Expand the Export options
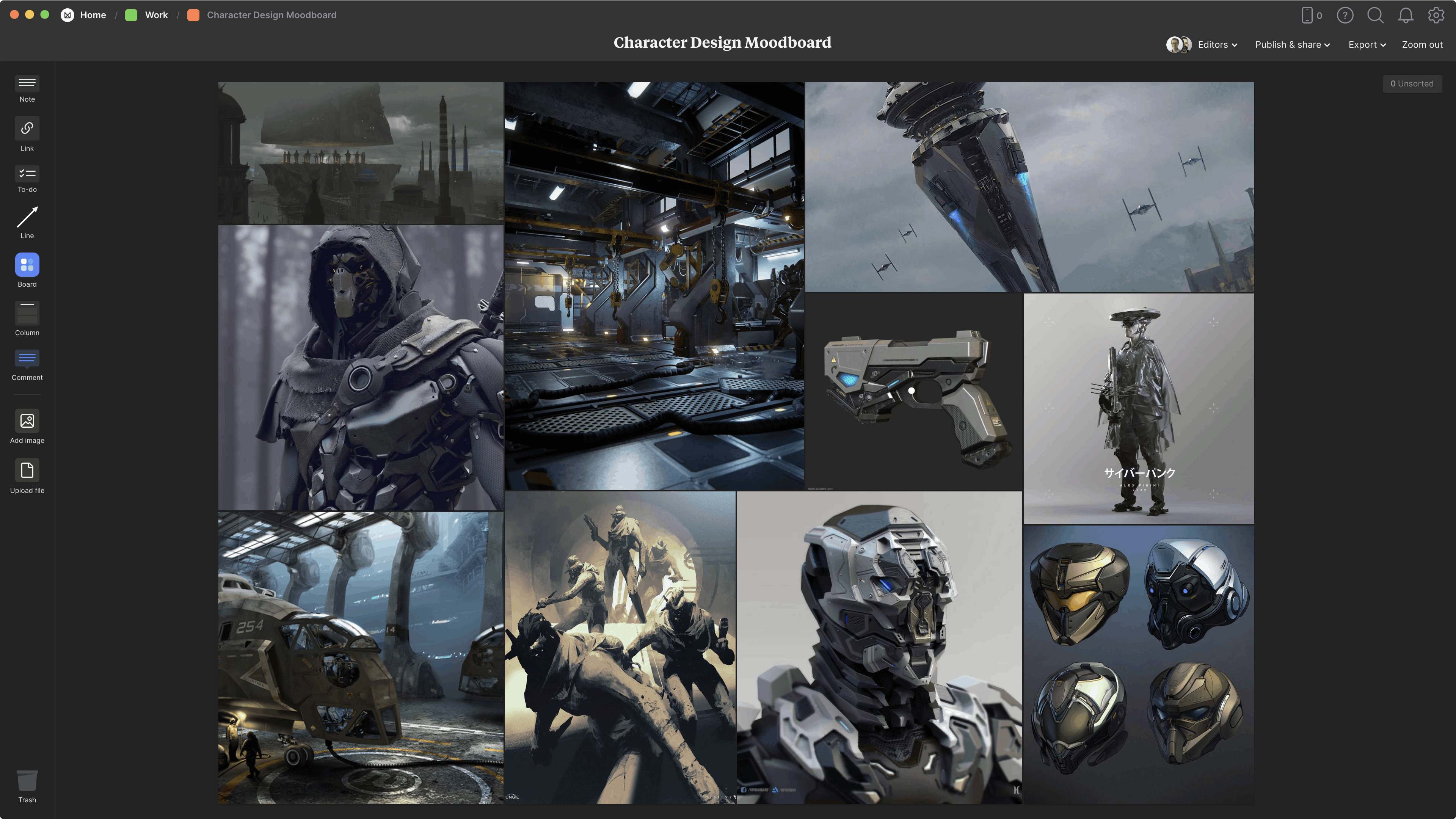 [1367, 45]
